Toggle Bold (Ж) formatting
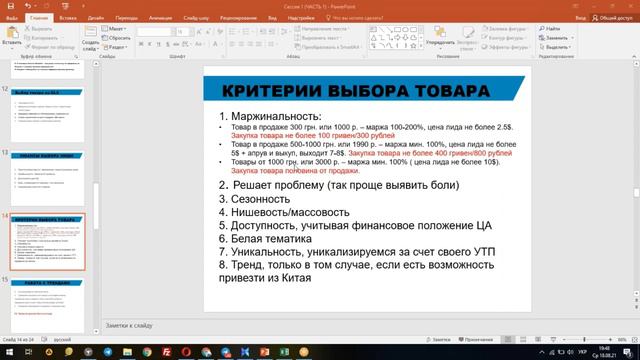Image resolution: width=640 pixels, height=360 pixels. point(141,44)
